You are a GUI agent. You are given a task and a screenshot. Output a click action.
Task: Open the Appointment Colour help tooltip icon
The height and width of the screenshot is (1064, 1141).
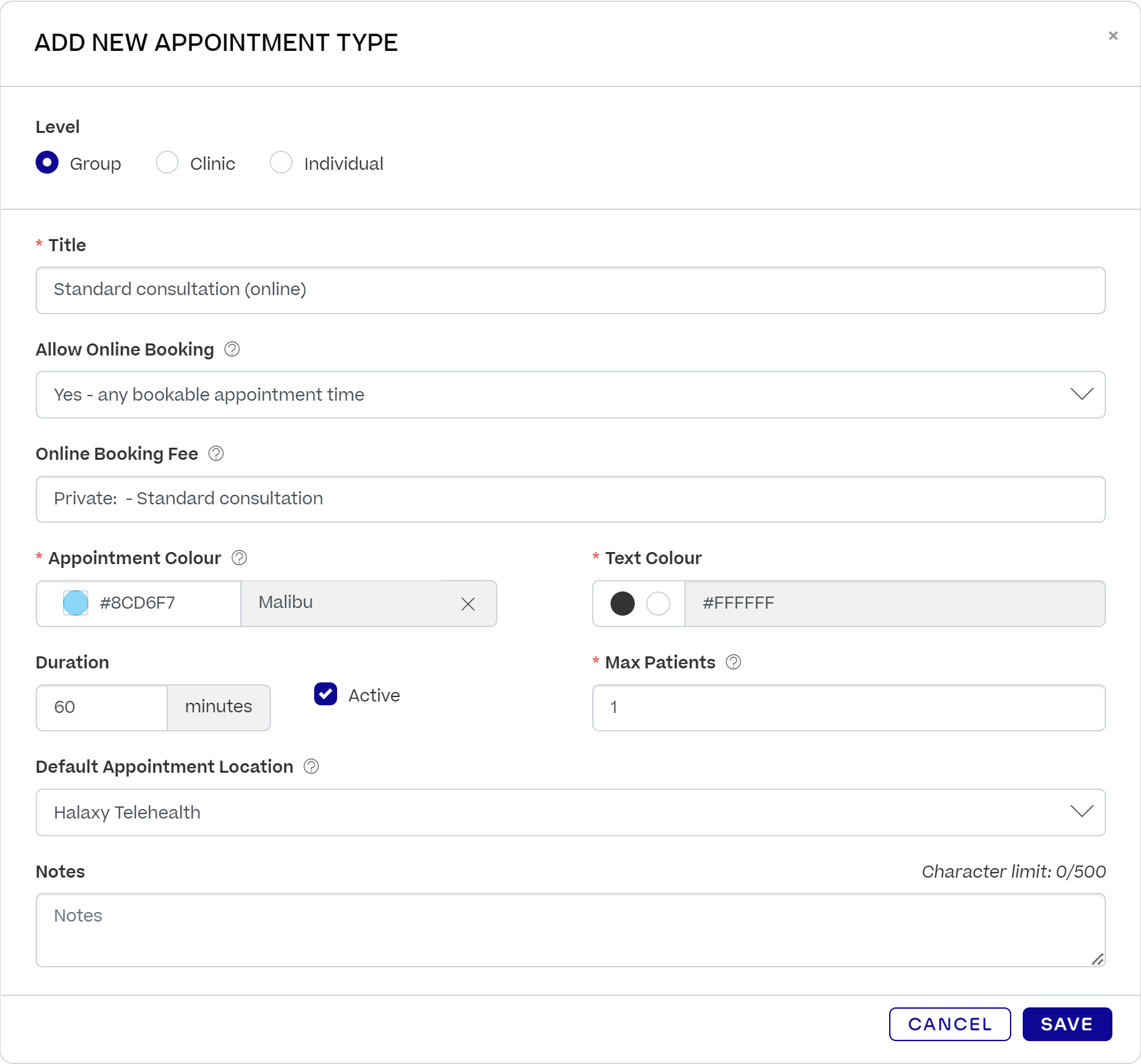pos(239,558)
